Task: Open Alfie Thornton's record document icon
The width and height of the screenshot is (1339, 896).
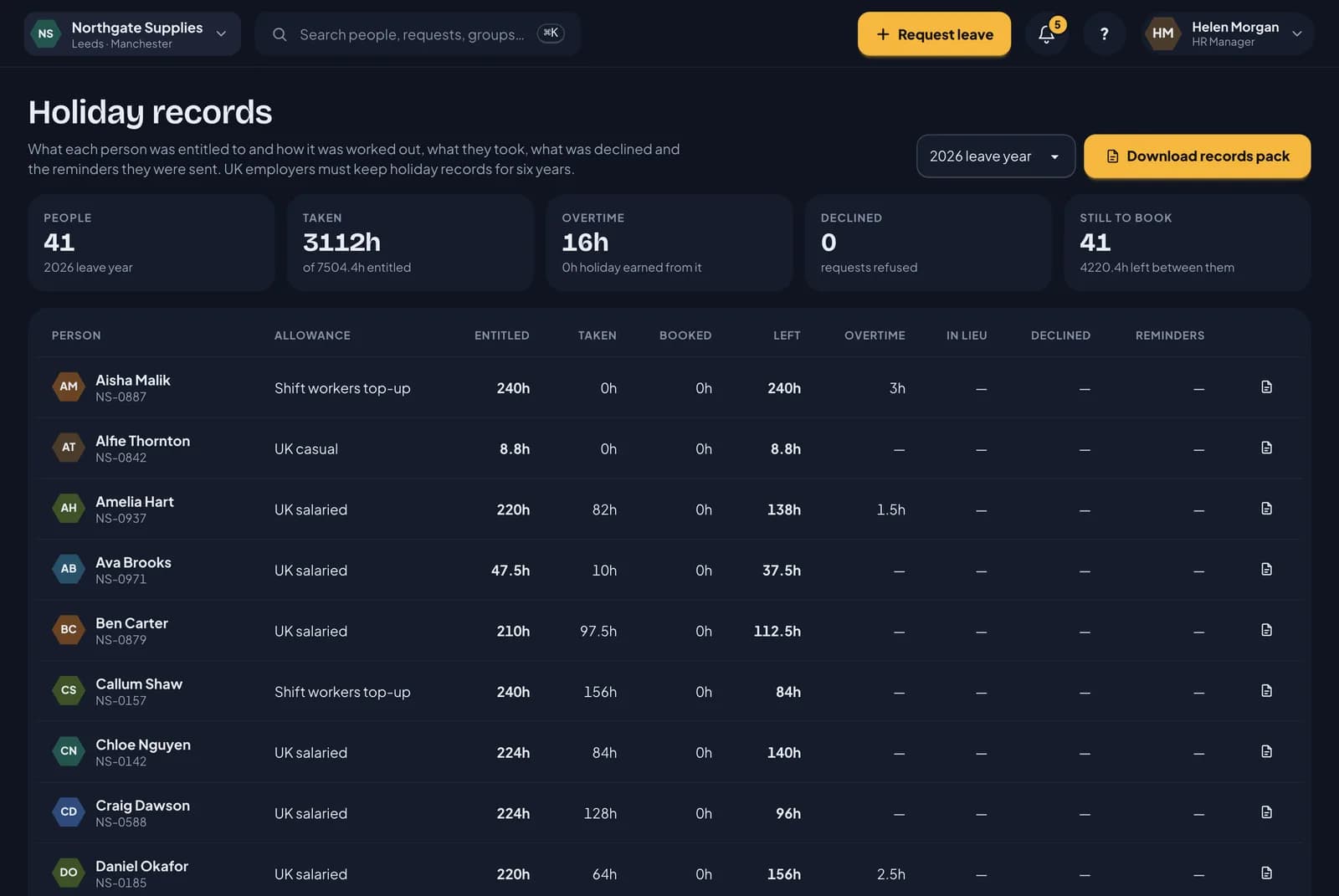Action: click(1266, 448)
